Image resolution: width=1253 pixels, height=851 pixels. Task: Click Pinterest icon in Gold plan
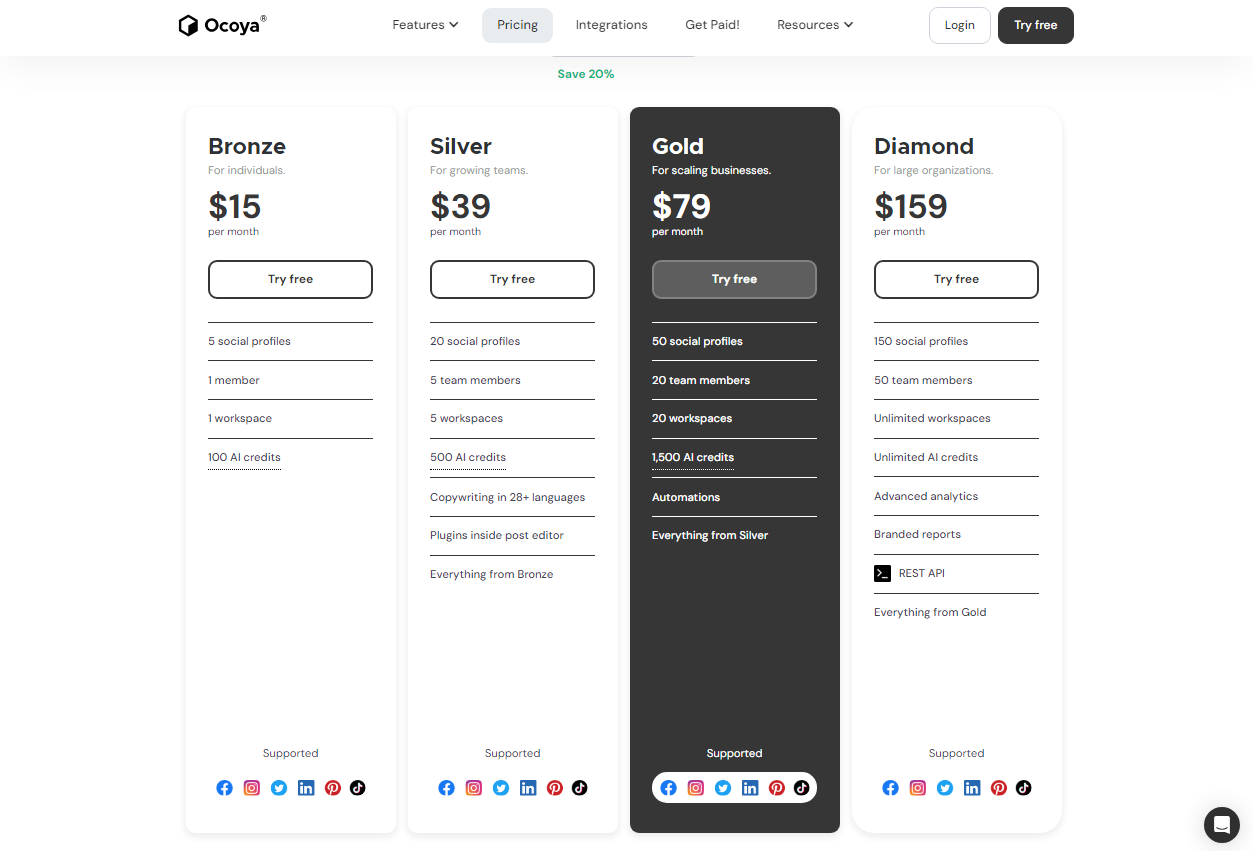[777, 788]
